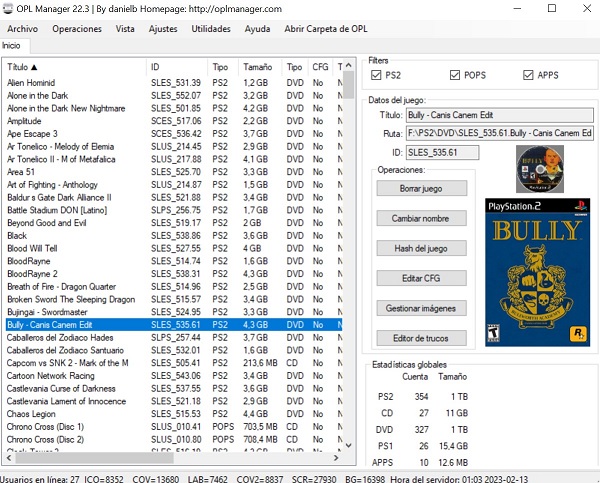Open Gestionar imágenes for this game
The height and width of the screenshot is (483, 600).
[421, 308]
